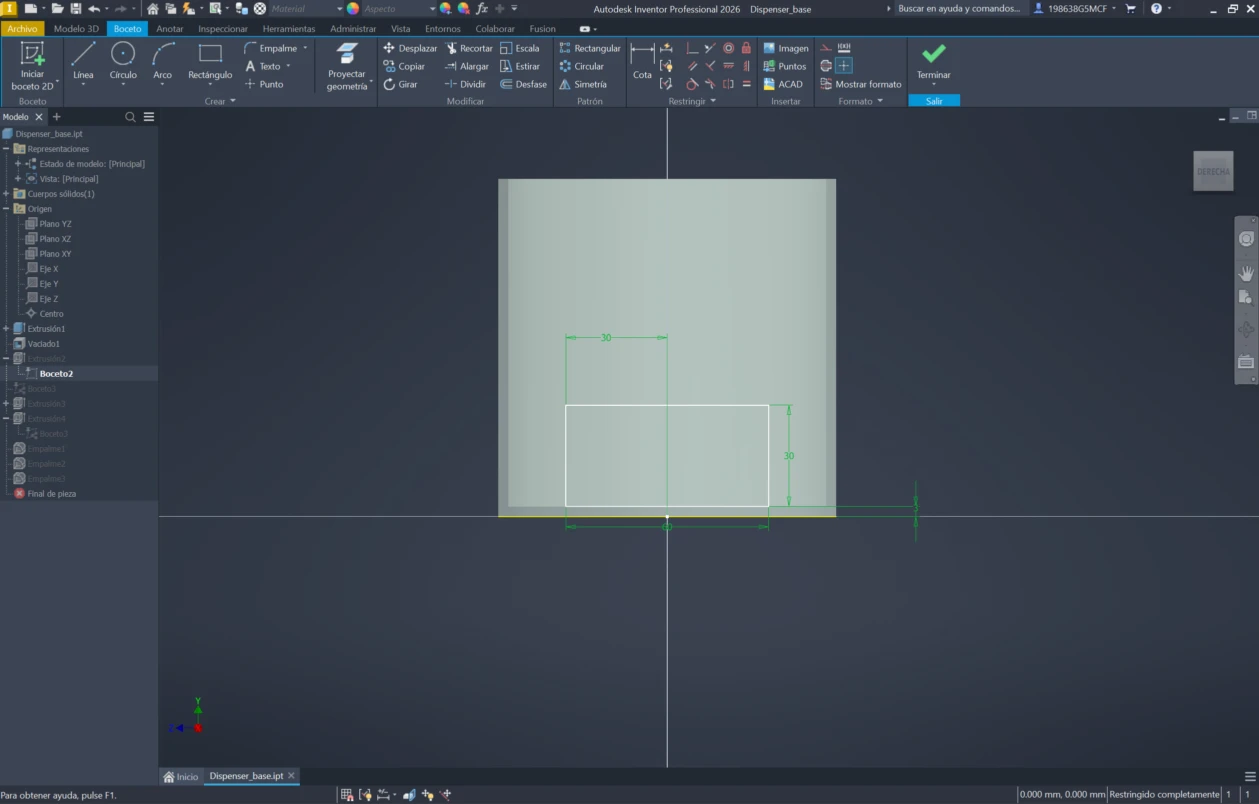Click the appearance color wheel swatch

(353, 8)
